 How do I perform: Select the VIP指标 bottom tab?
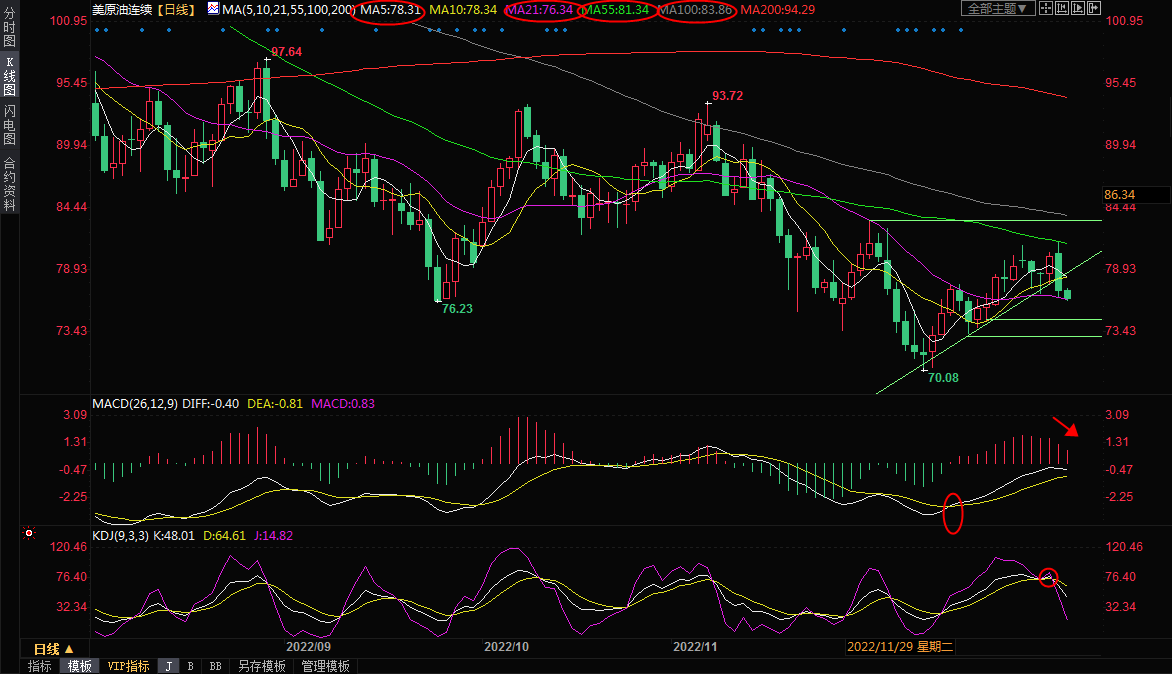tap(128, 666)
